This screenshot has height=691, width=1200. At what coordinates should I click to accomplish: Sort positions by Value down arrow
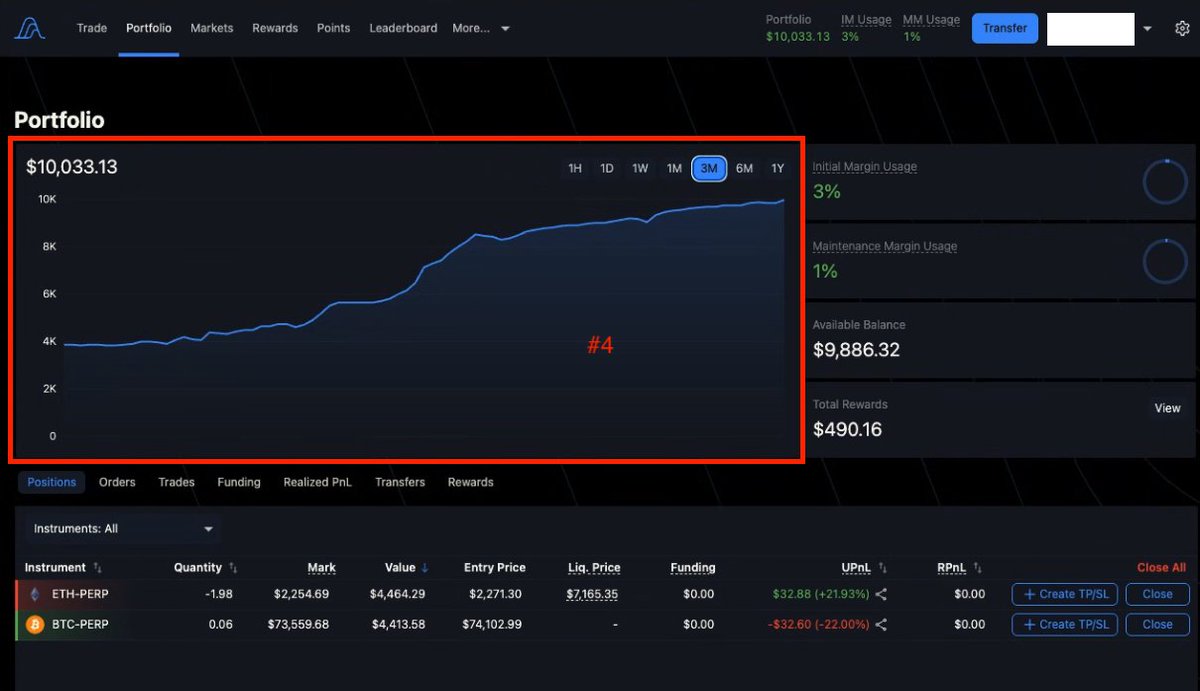[x=425, y=568]
